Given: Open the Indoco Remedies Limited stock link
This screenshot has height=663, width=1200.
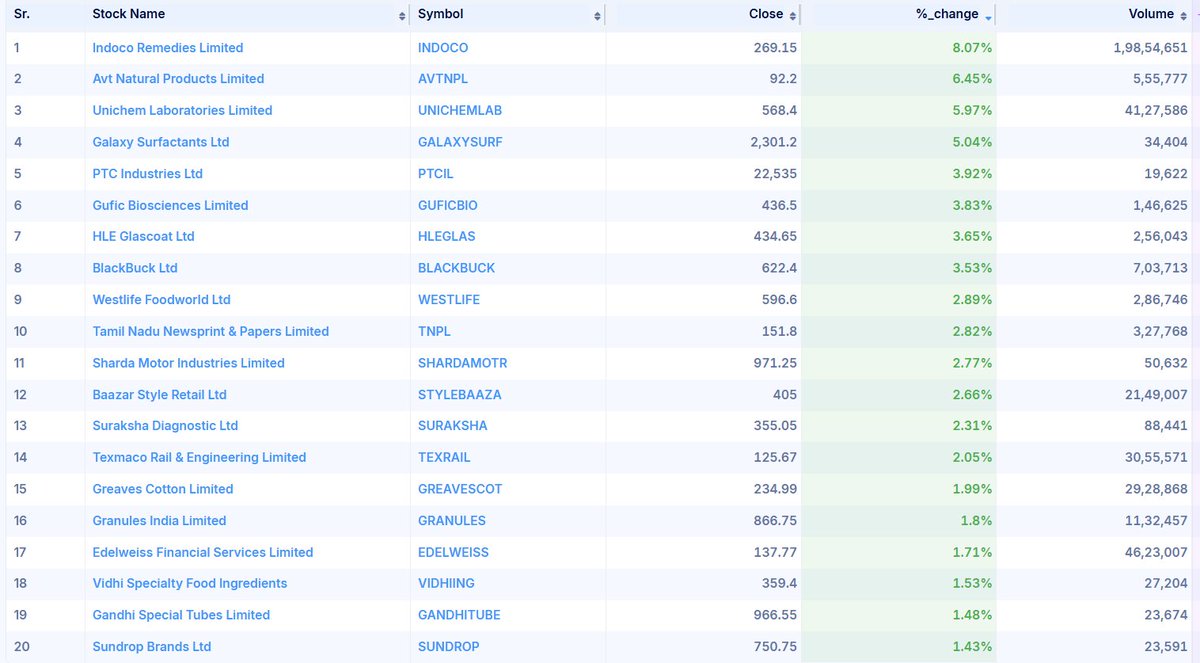Looking at the screenshot, I should [168, 47].
